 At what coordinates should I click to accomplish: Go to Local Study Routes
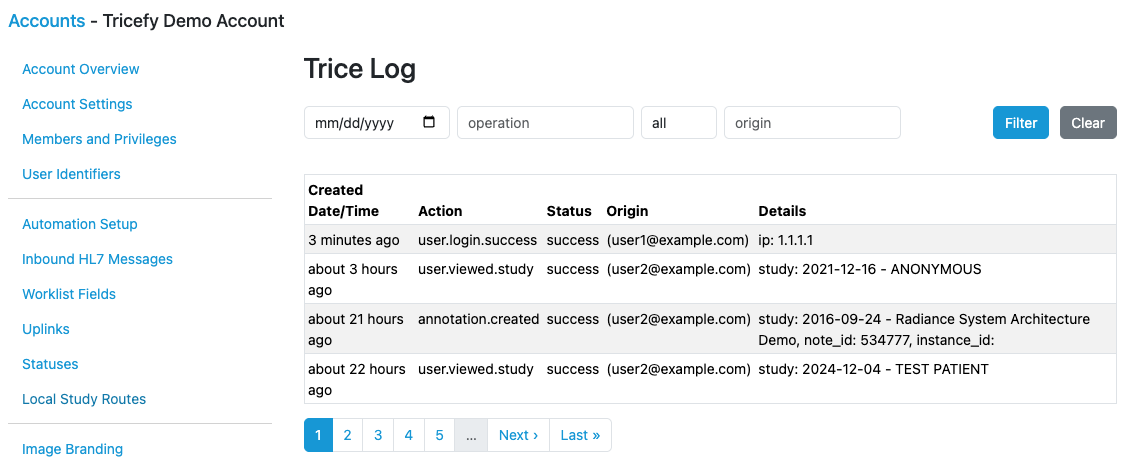tap(84, 399)
